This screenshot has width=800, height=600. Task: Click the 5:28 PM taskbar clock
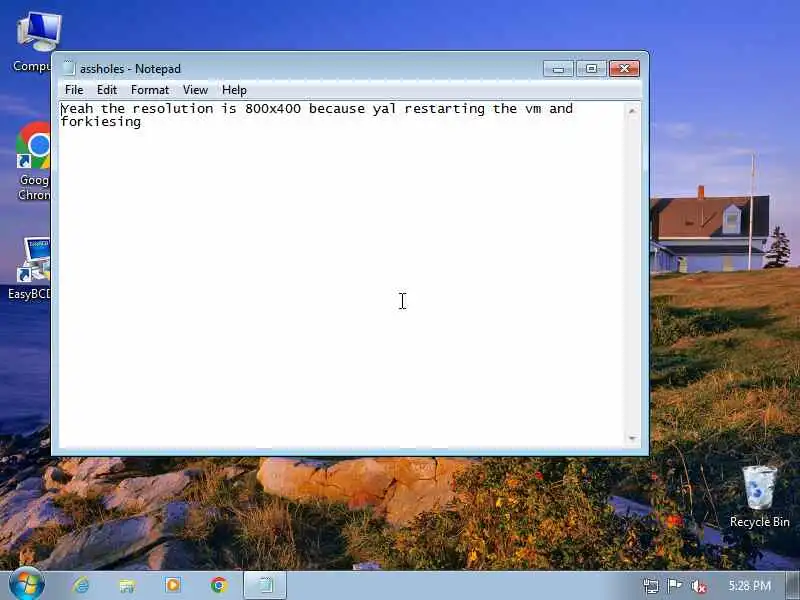tap(749, 586)
